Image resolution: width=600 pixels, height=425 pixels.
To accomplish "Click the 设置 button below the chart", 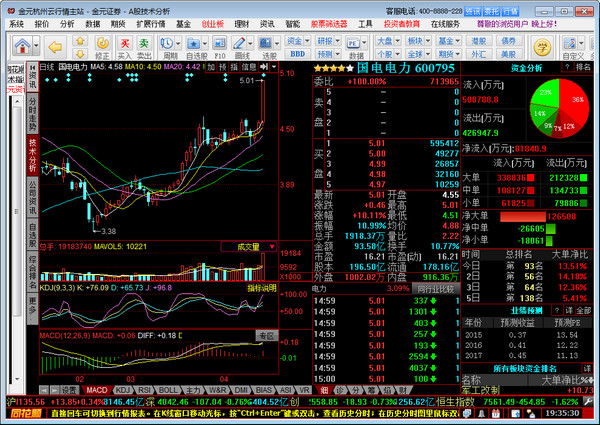I will point(70,390).
